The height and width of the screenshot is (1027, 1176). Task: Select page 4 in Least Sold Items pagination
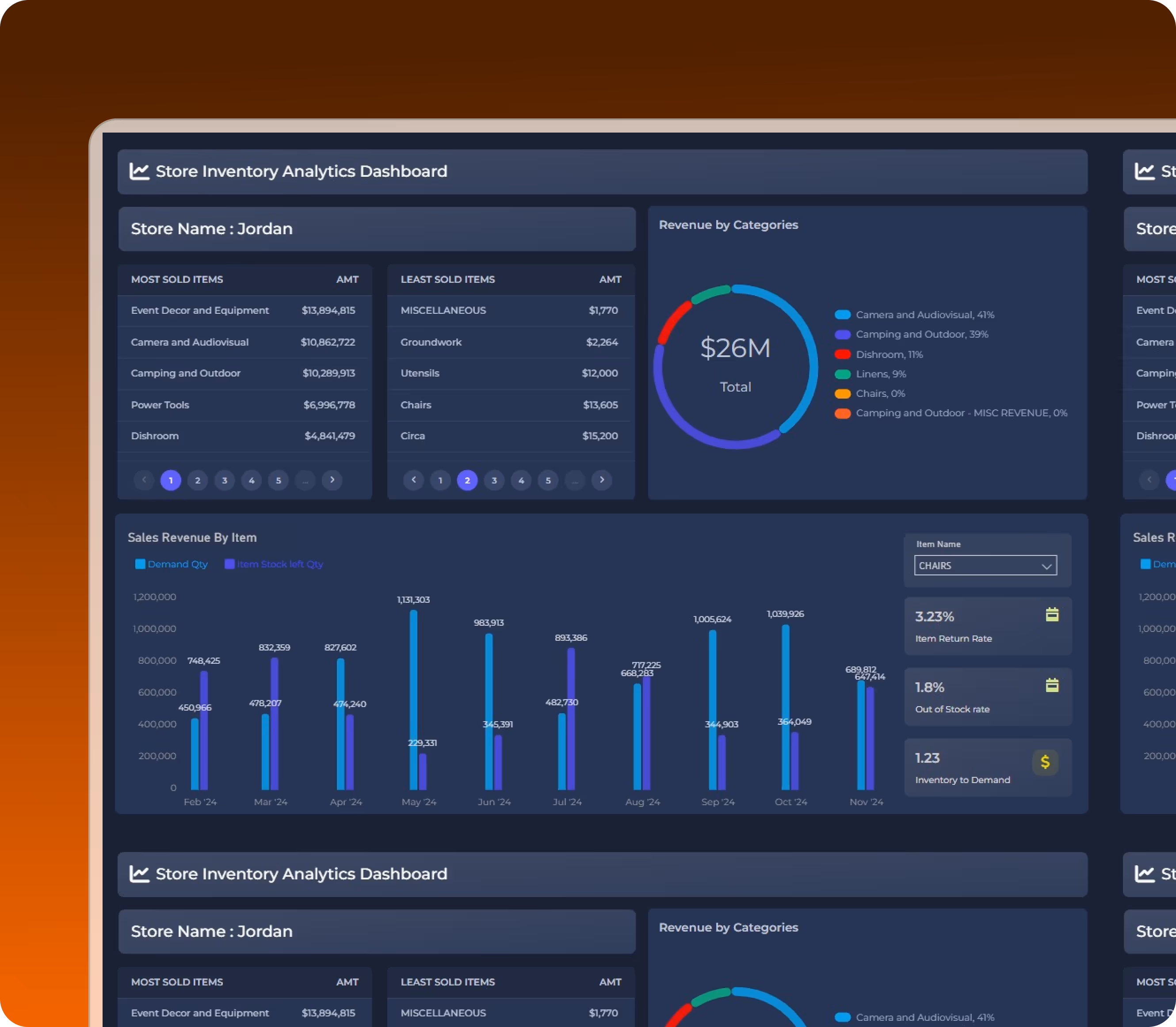(x=521, y=480)
